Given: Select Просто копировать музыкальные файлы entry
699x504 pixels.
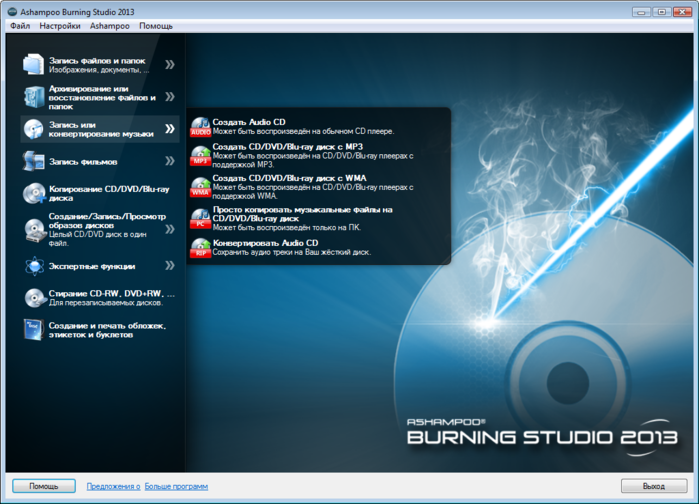Looking at the screenshot, I should [303, 218].
